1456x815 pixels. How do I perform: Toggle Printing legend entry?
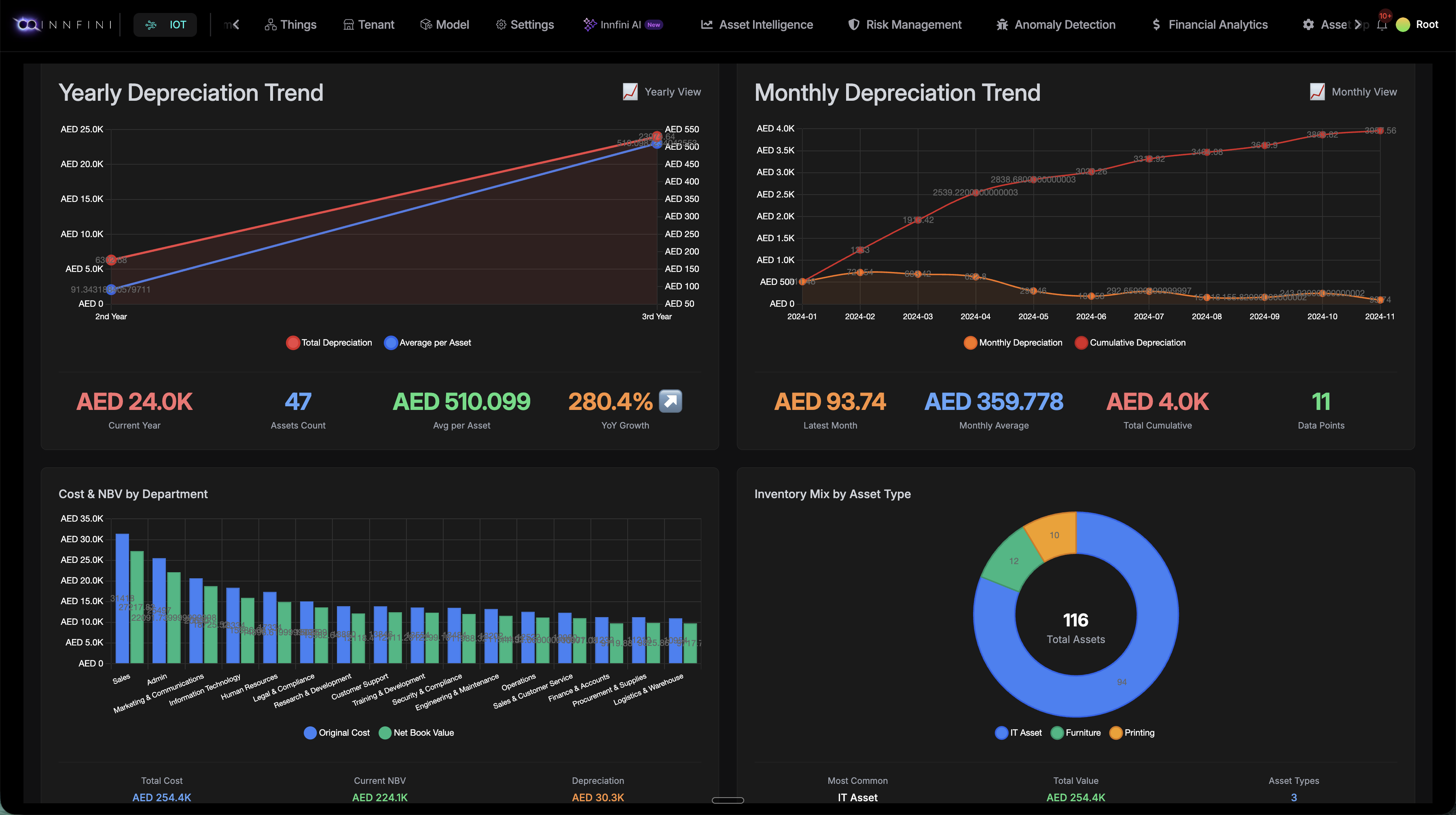pyautogui.click(x=1132, y=732)
